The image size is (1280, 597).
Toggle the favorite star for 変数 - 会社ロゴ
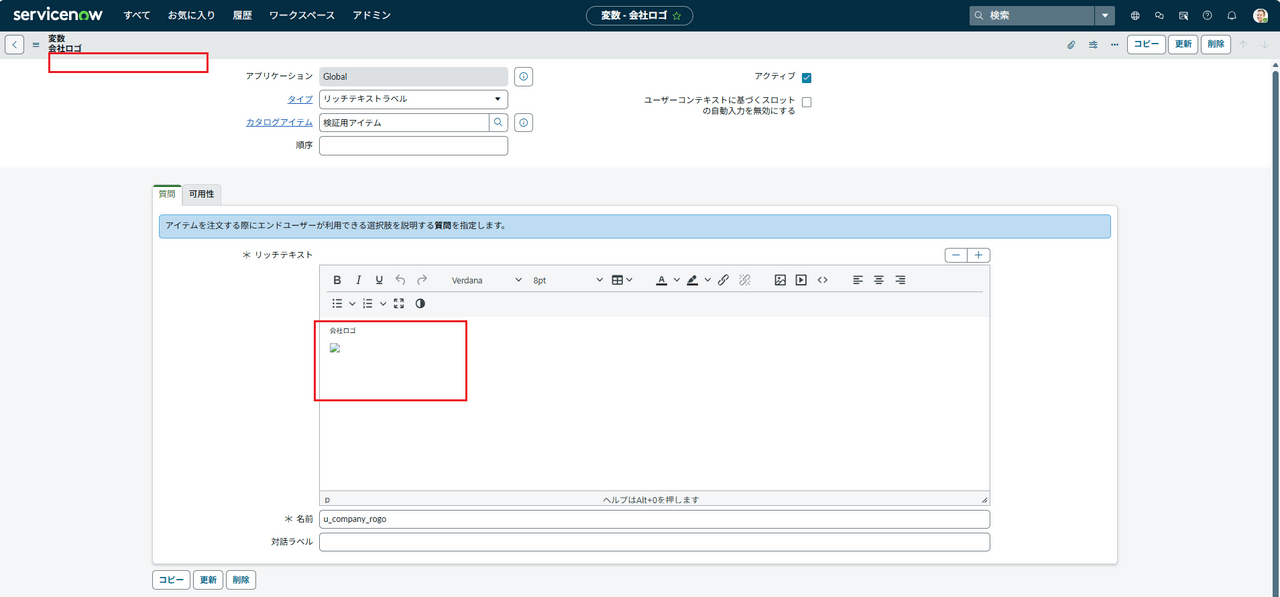click(677, 16)
